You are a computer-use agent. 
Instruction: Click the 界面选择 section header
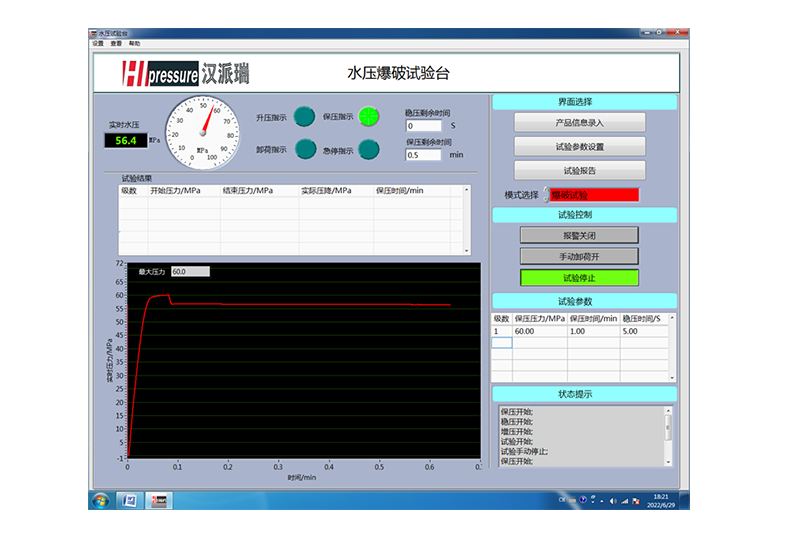coord(584,102)
